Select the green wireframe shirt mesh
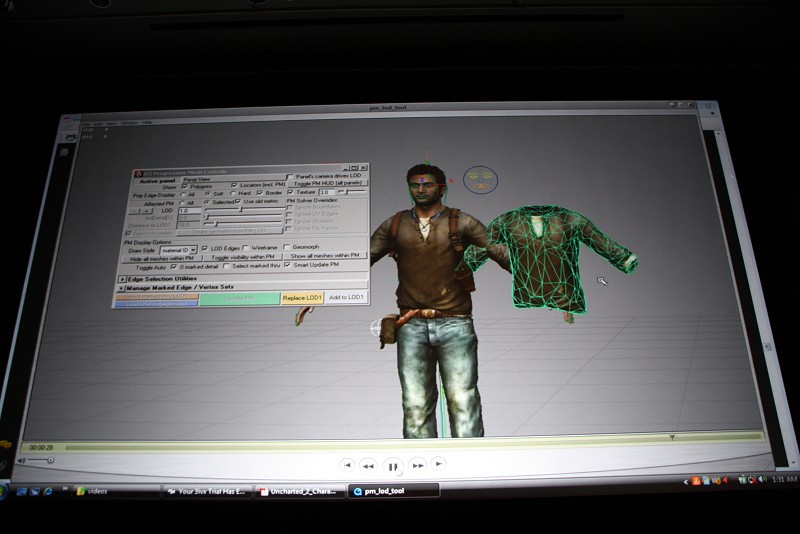This screenshot has width=800, height=534. 548,258
